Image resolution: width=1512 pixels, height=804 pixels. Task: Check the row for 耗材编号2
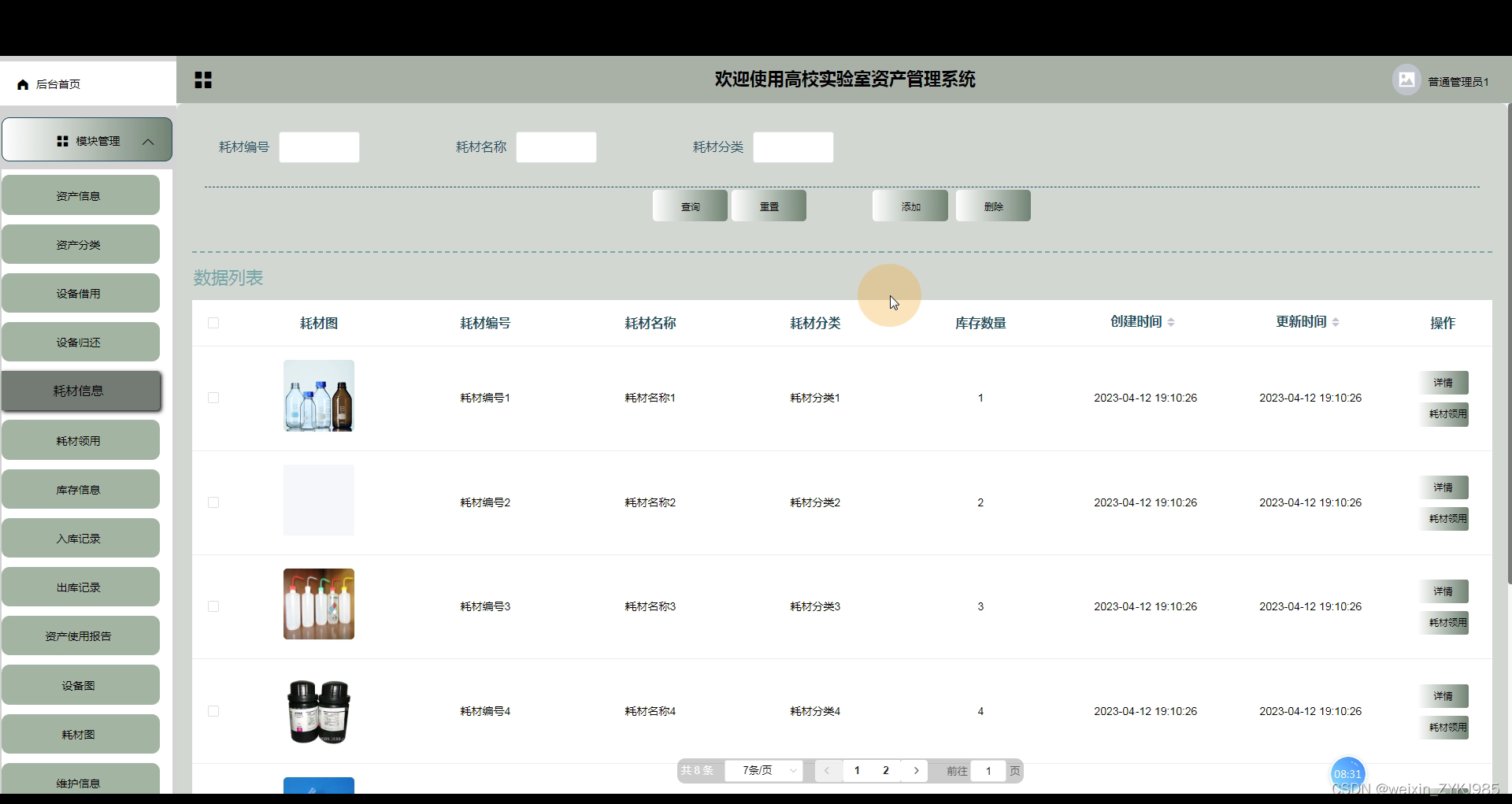pyautogui.click(x=213, y=502)
